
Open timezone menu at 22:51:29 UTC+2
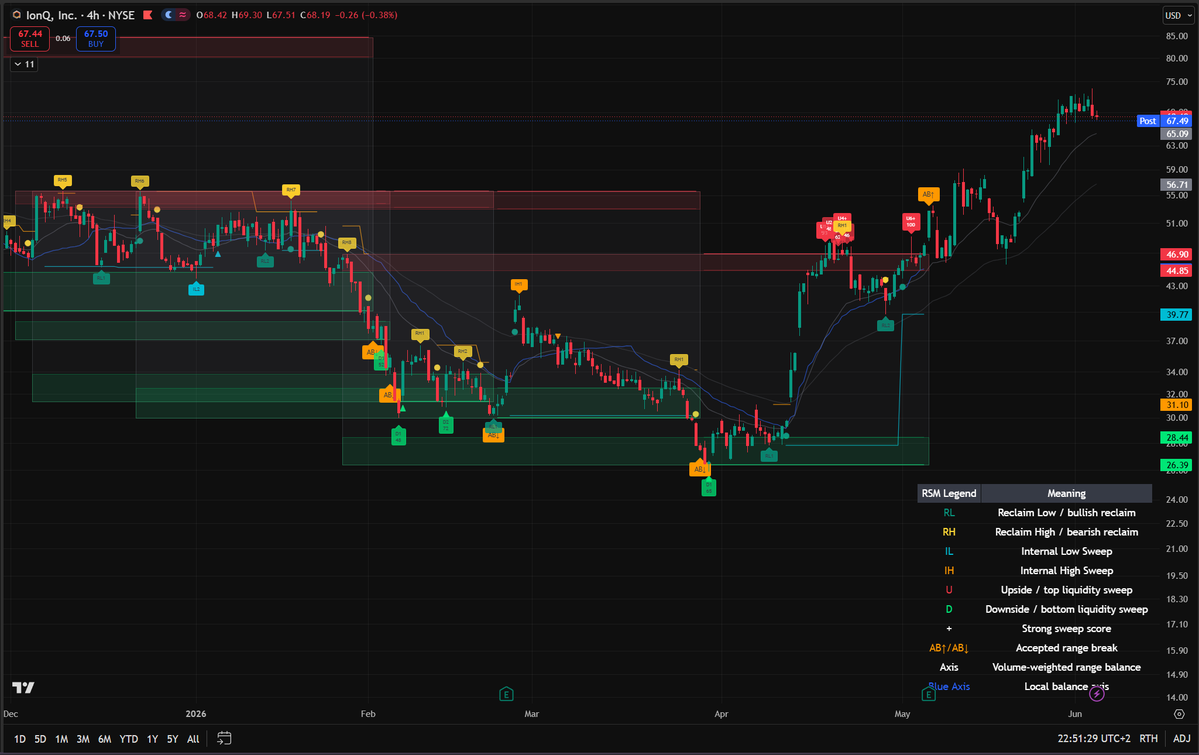click(1093, 739)
